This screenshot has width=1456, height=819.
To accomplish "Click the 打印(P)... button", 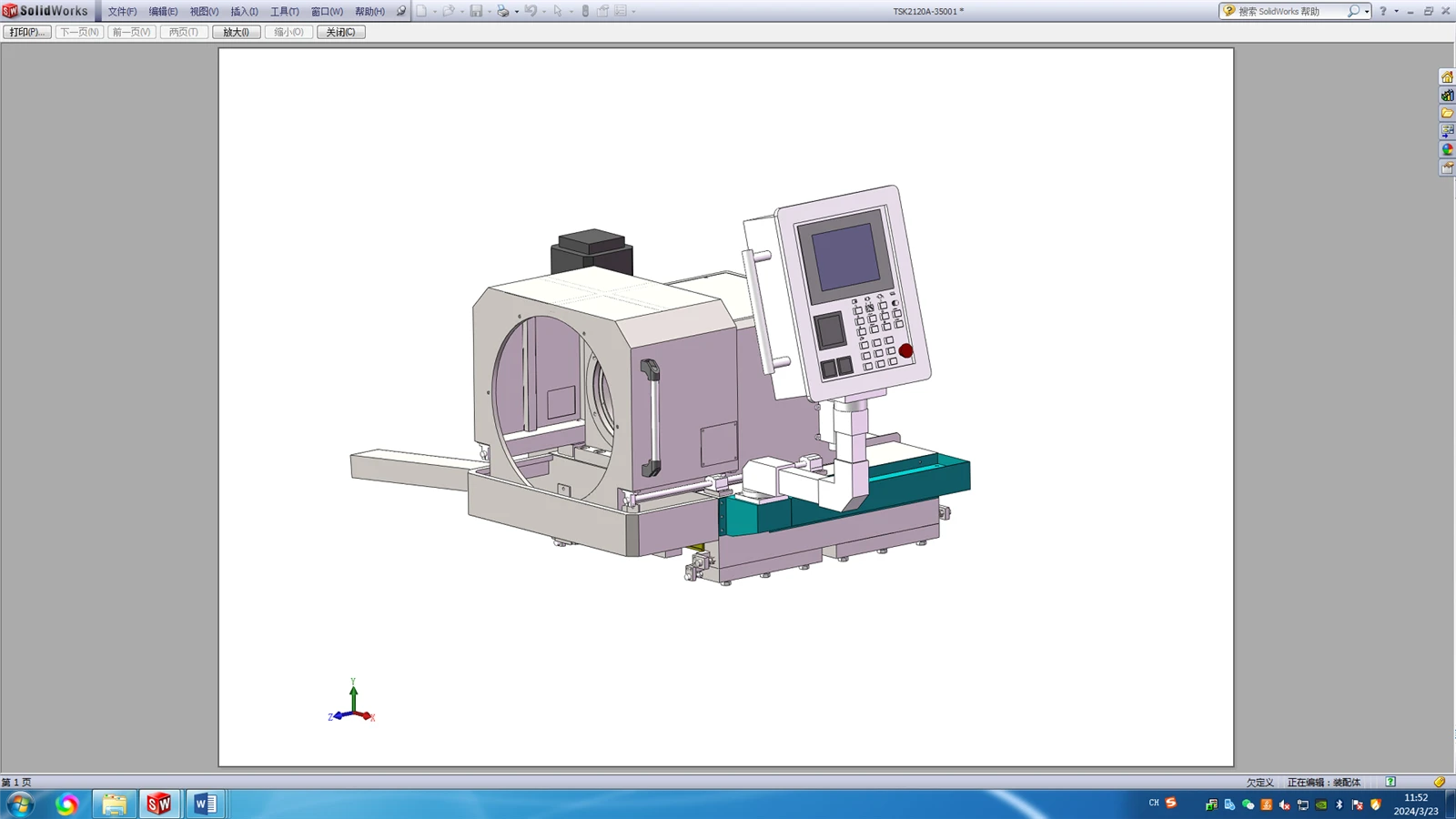I will click(27, 32).
